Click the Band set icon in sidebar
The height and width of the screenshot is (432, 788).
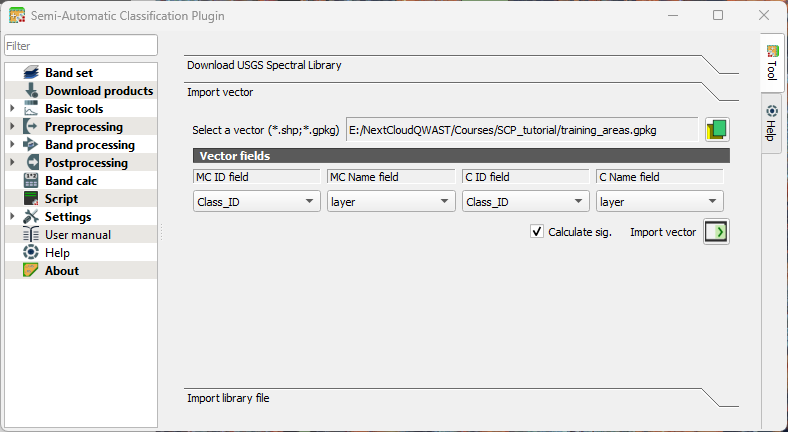tap(30, 73)
